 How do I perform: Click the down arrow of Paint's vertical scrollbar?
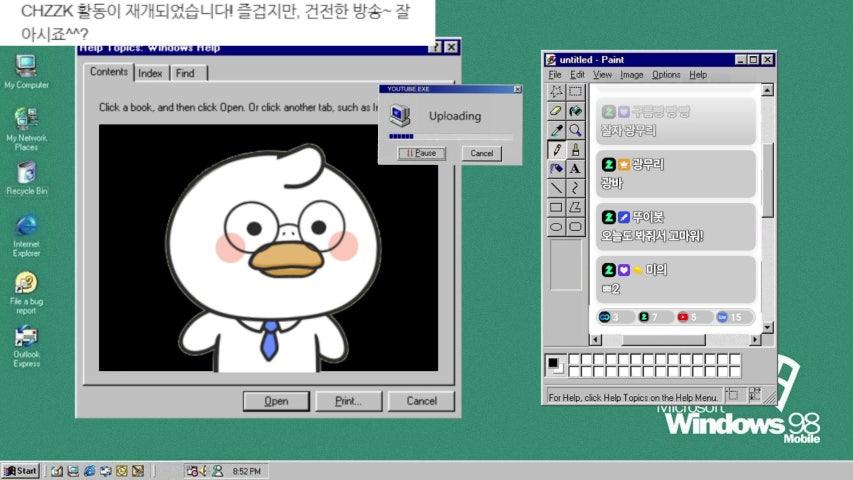767,328
